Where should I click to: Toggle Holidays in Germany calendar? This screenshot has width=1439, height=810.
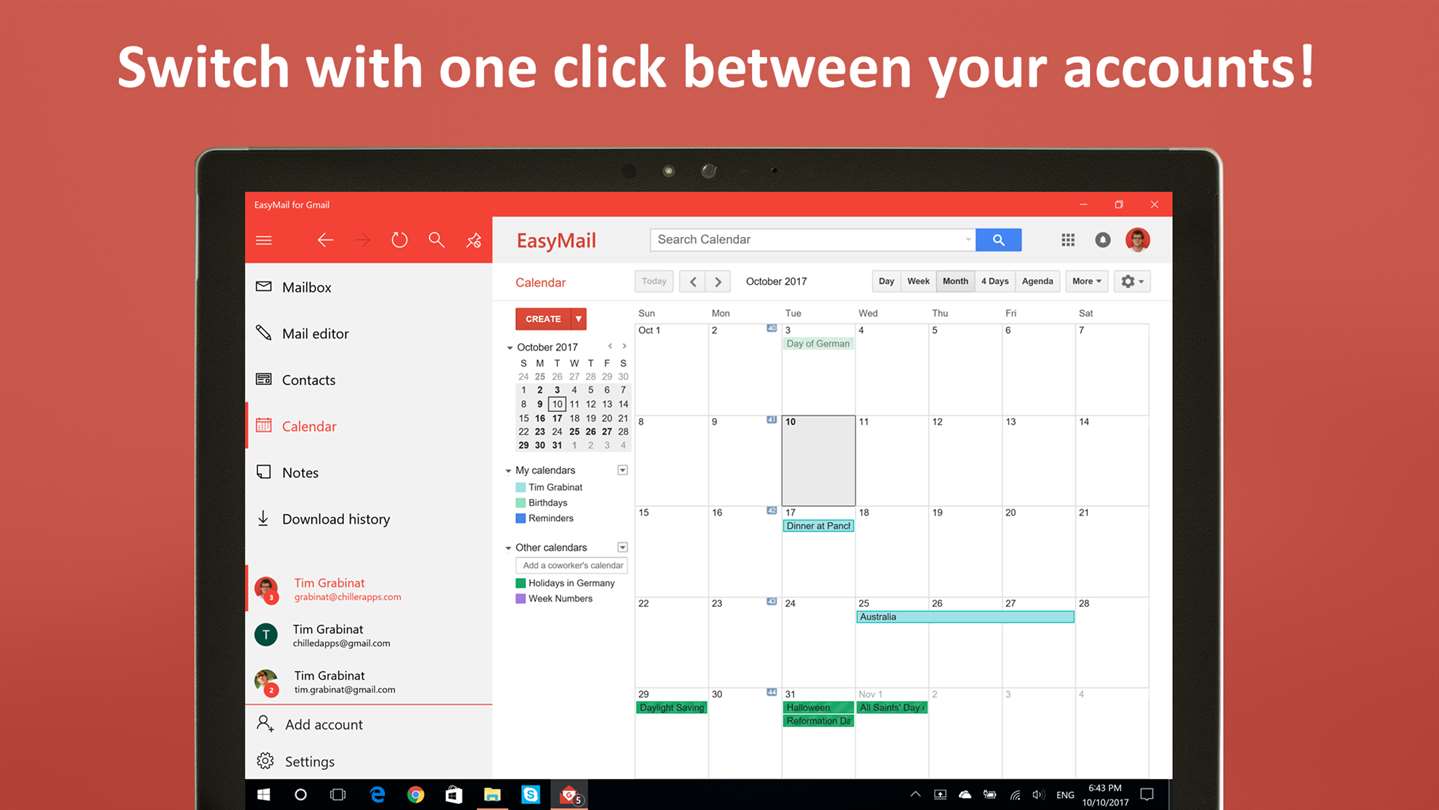(520, 583)
